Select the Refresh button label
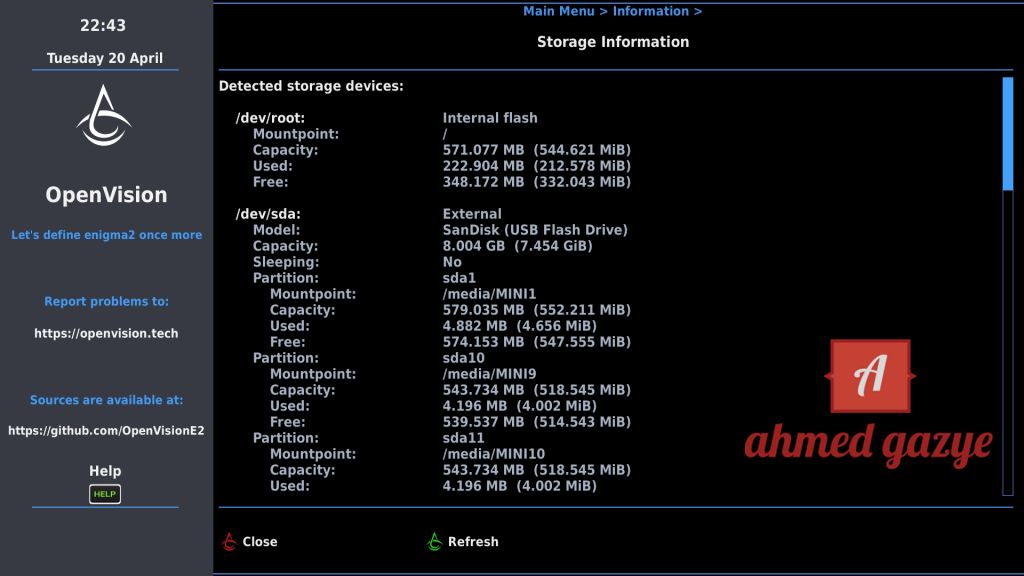This screenshot has height=576, width=1024. point(473,541)
